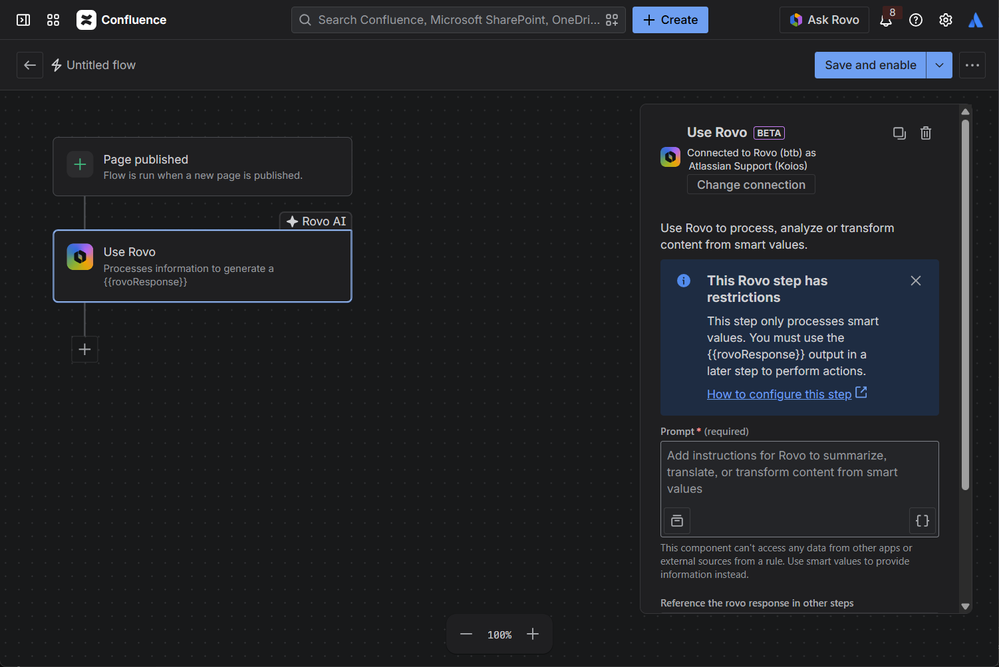The width and height of the screenshot is (999, 667).
Task: Click the Rovo connection logo in panel
Action: (x=670, y=157)
